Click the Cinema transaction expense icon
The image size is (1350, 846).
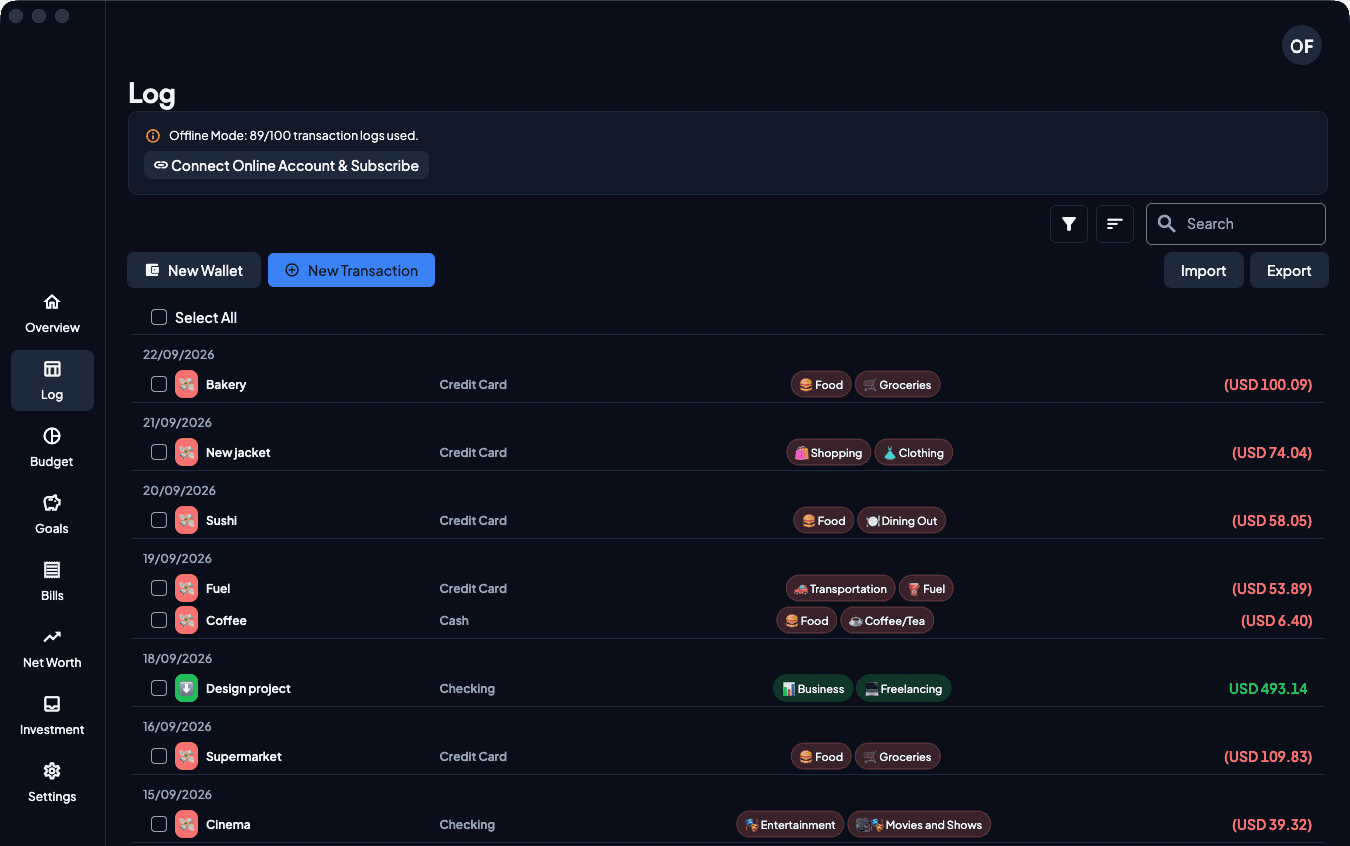(x=186, y=824)
